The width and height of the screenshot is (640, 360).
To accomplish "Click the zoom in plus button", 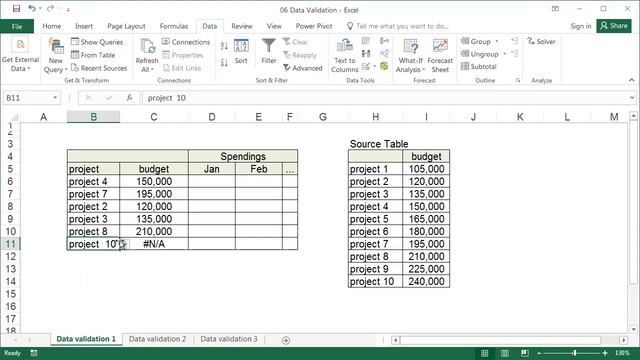I will (604, 353).
